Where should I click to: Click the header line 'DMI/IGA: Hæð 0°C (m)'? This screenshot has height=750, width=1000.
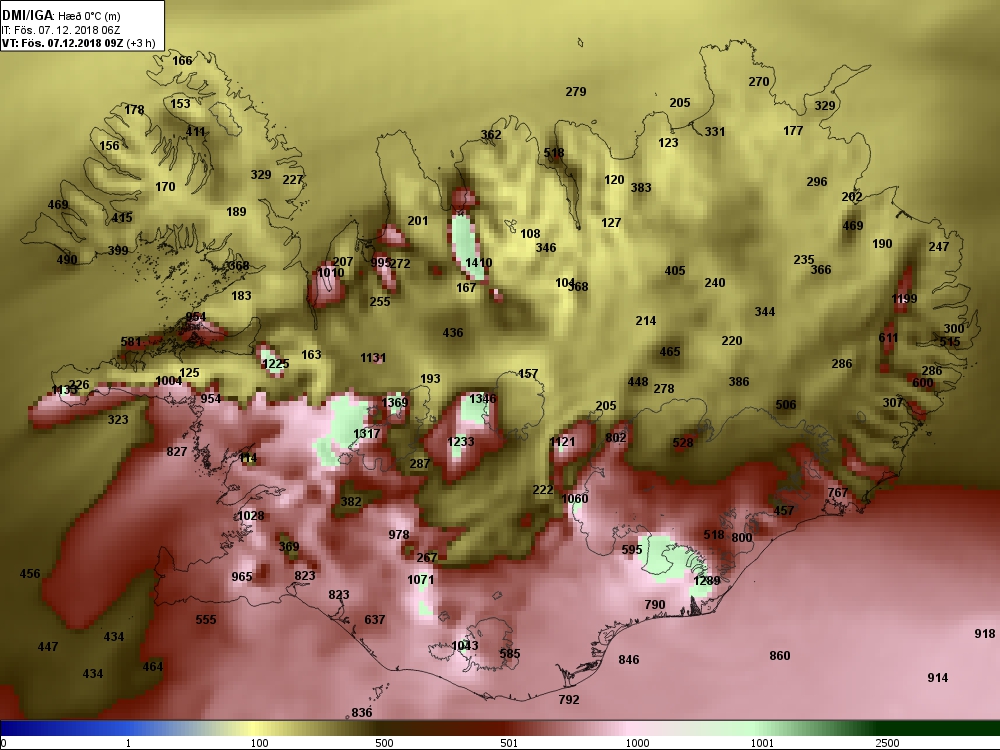click(x=61, y=16)
